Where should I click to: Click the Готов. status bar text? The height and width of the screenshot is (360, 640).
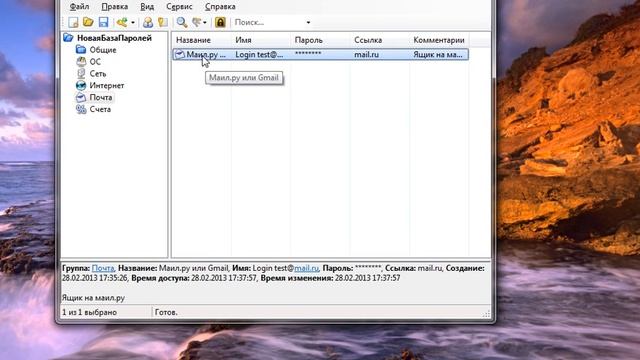click(166, 312)
